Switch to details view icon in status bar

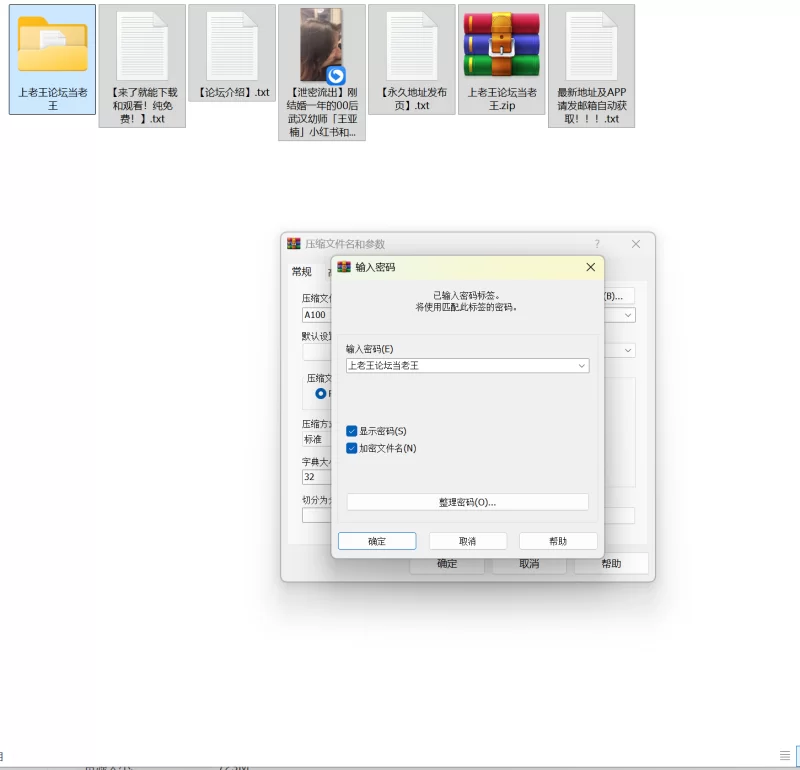(785, 754)
